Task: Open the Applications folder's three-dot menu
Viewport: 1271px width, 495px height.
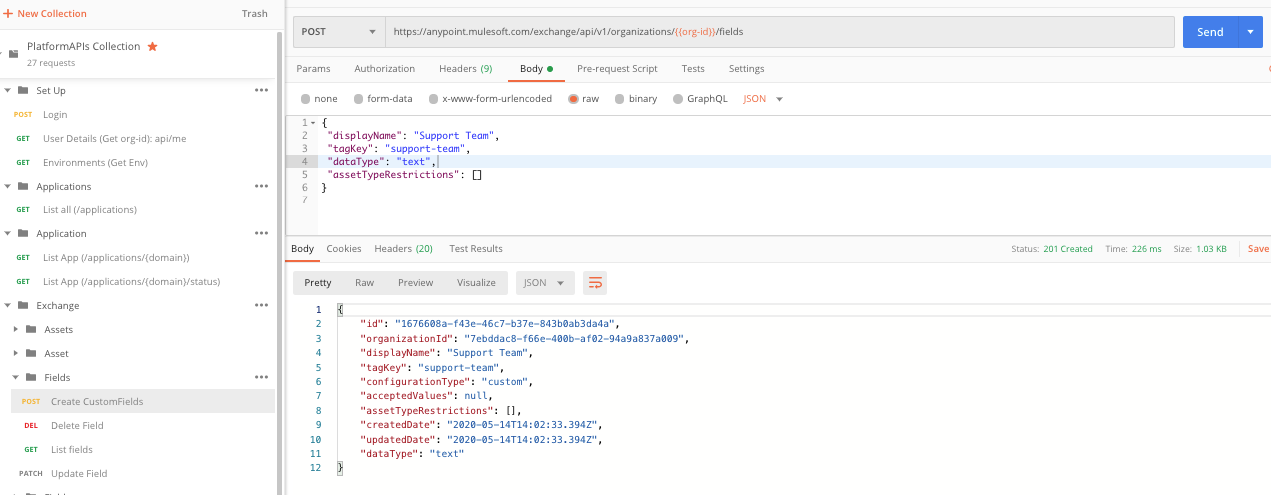Action: (x=261, y=186)
